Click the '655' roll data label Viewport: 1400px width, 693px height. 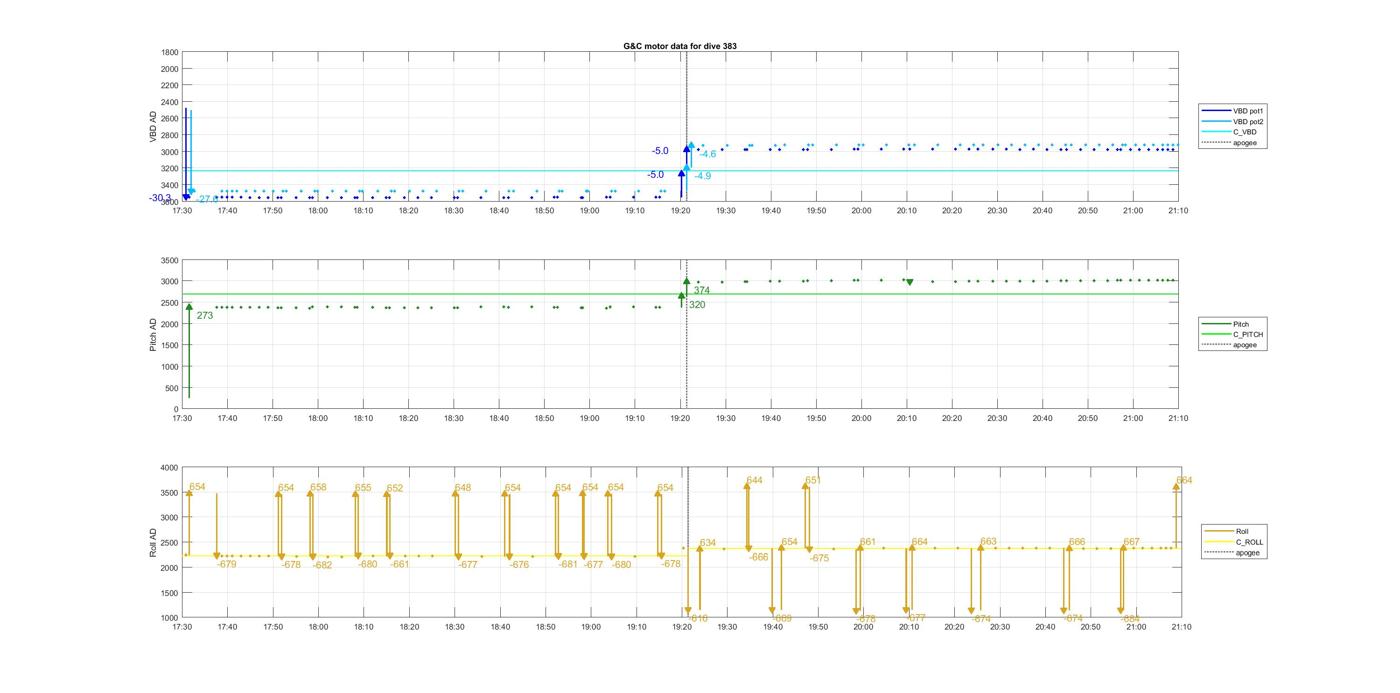(363, 488)
